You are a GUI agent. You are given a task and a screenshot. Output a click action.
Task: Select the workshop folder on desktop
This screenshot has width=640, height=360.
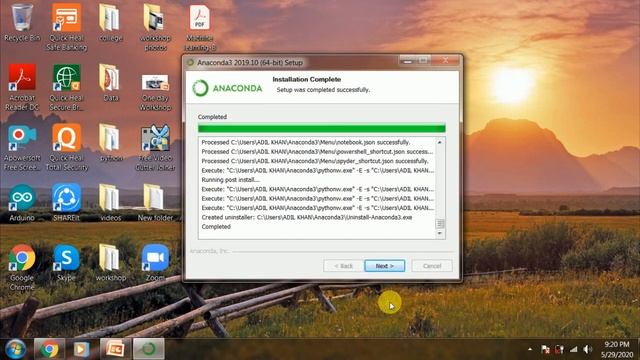pyautogui.click(x=111, y=263)
